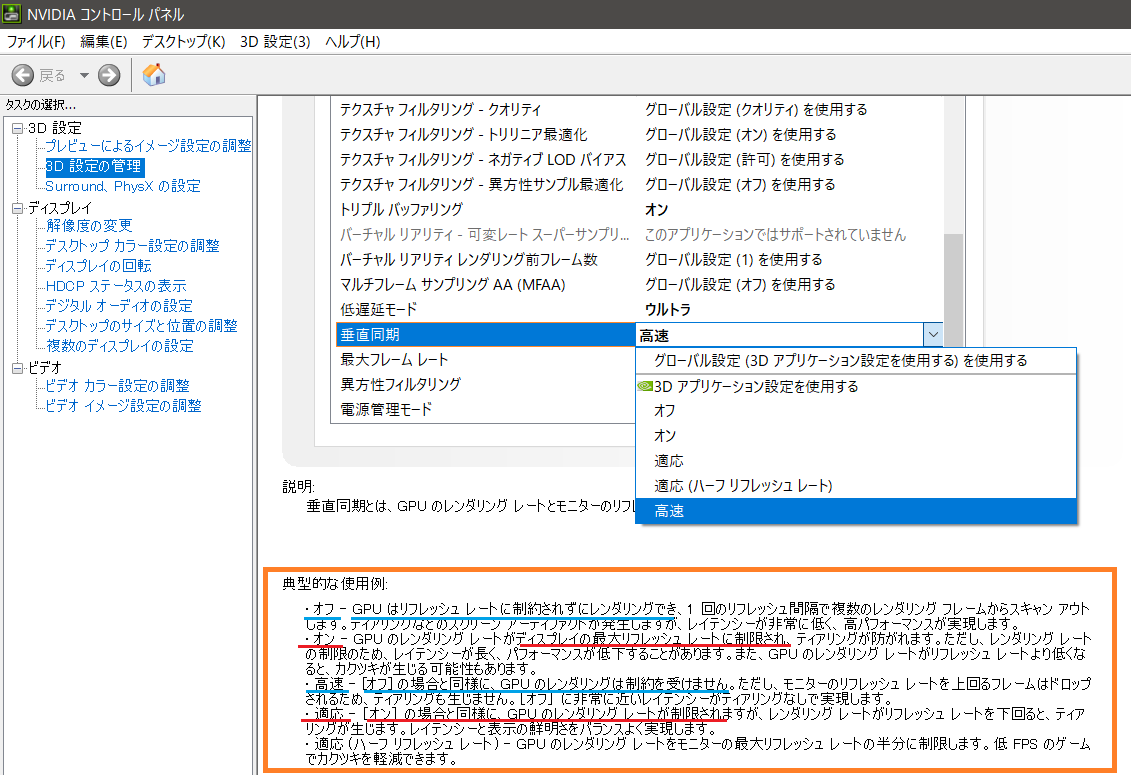Click グローバル設定 (許可) を使用する value

pyautogui.click(x=744, y=159)
